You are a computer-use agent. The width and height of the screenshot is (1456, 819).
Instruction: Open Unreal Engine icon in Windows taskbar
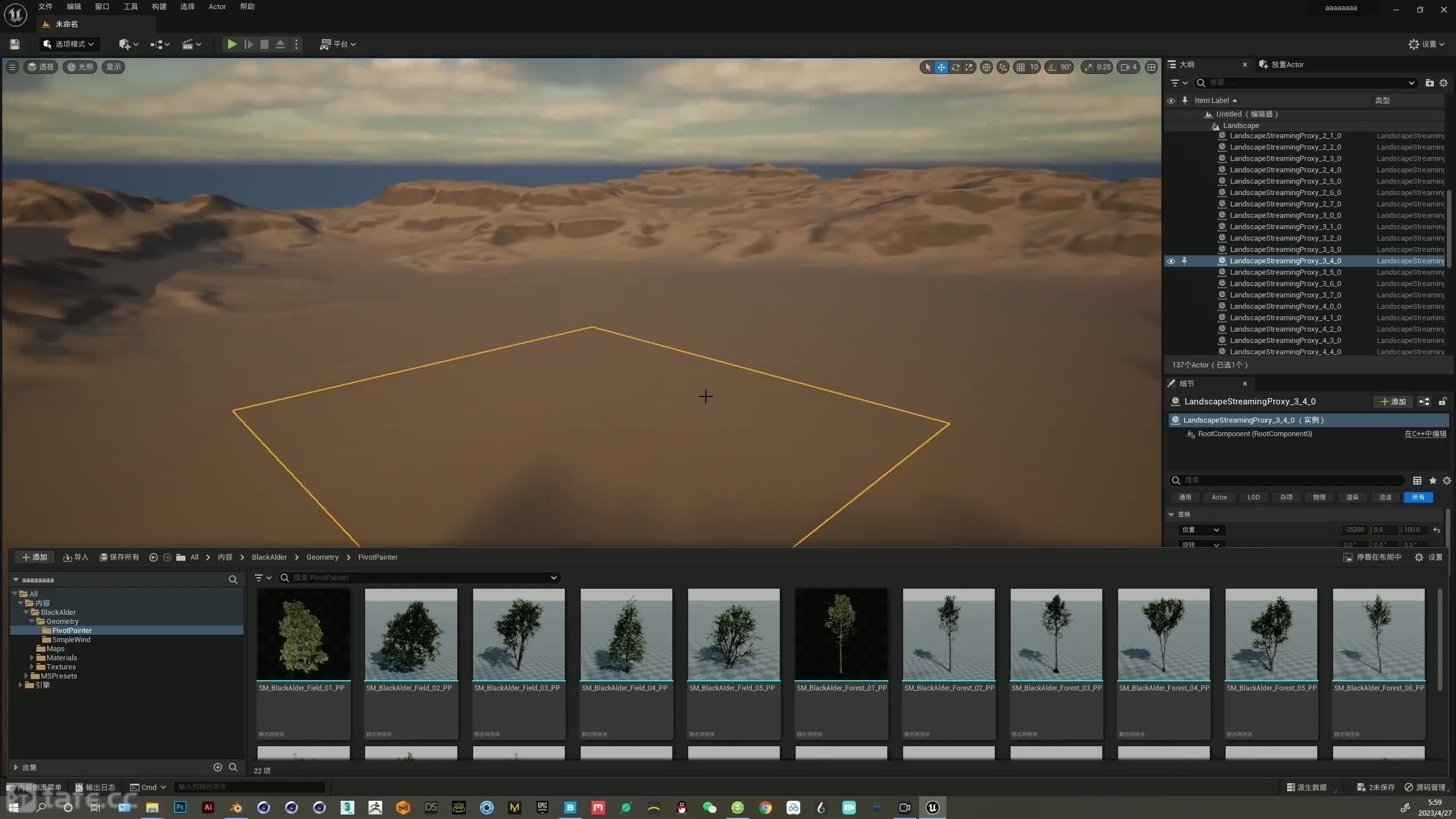(x=933, y=808)
